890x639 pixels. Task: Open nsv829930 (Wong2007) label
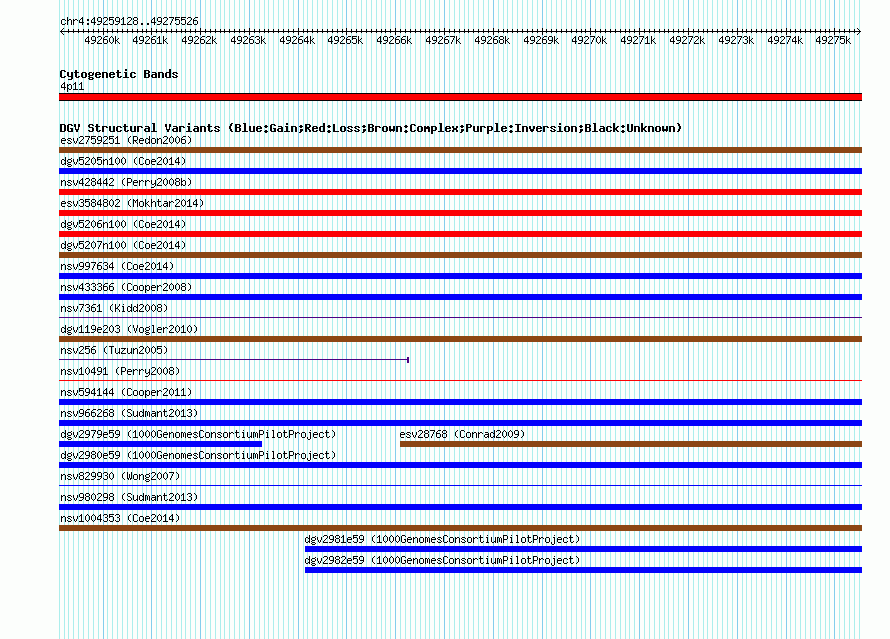coord(120,476)
